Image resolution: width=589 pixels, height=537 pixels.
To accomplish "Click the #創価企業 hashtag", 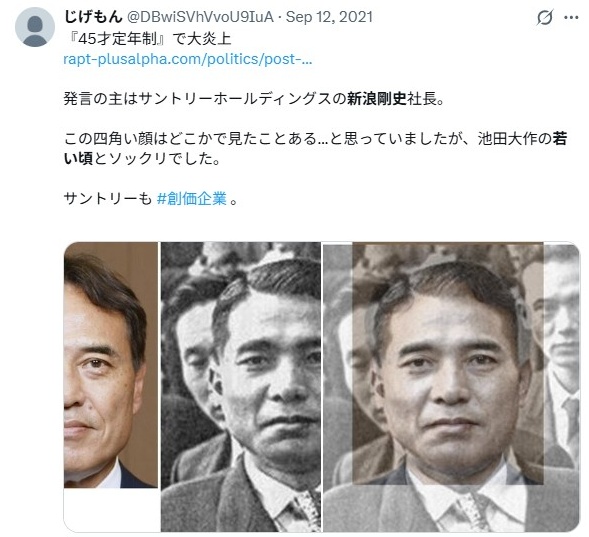I will pyautogui.click(x=192, y=198).
